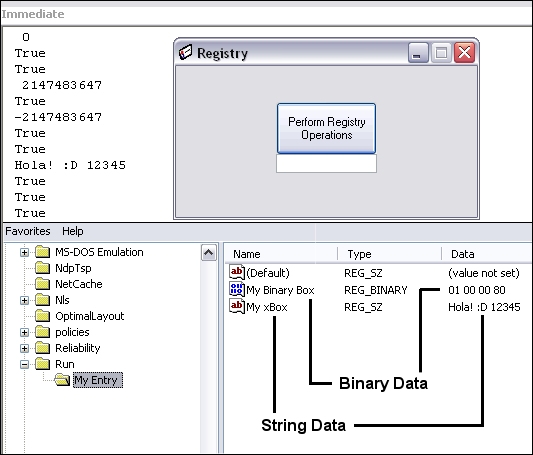Click the Registry window title icon
Viewport: 533px width, 455px height.
pyautogui.click(x=185, y=52)
